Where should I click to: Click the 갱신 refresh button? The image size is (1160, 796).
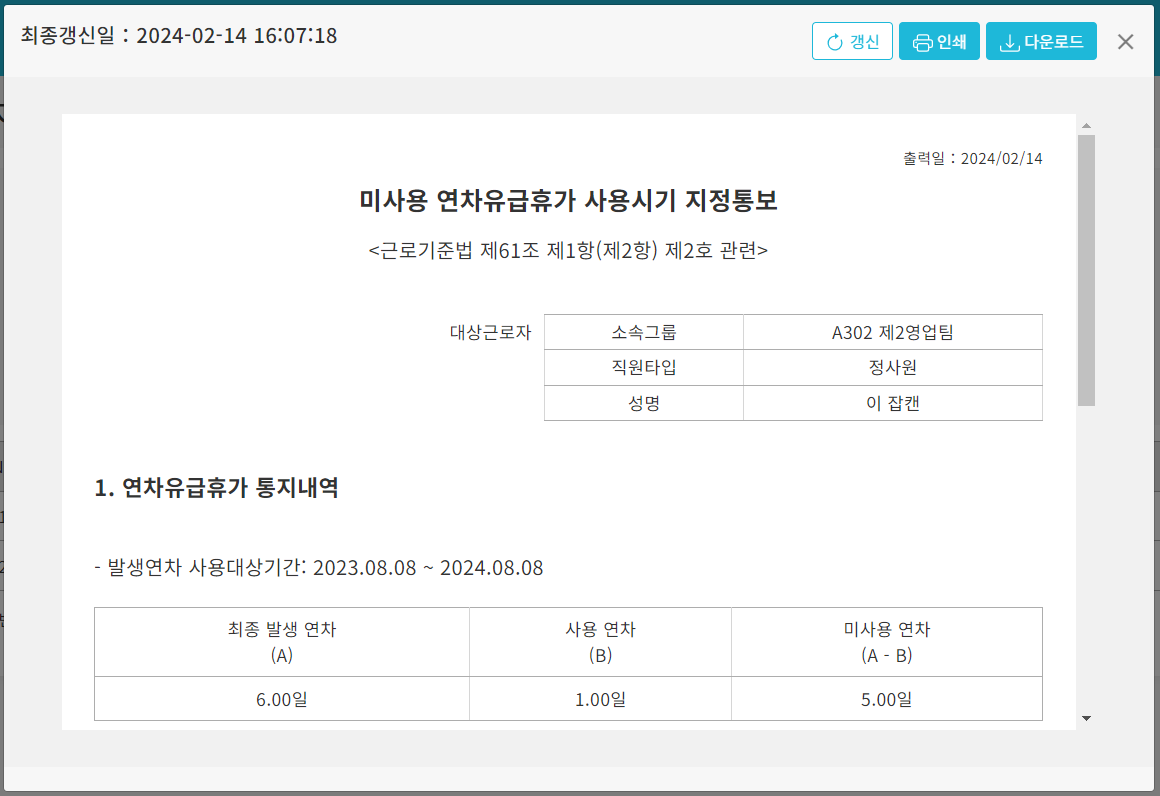(852, 41)
